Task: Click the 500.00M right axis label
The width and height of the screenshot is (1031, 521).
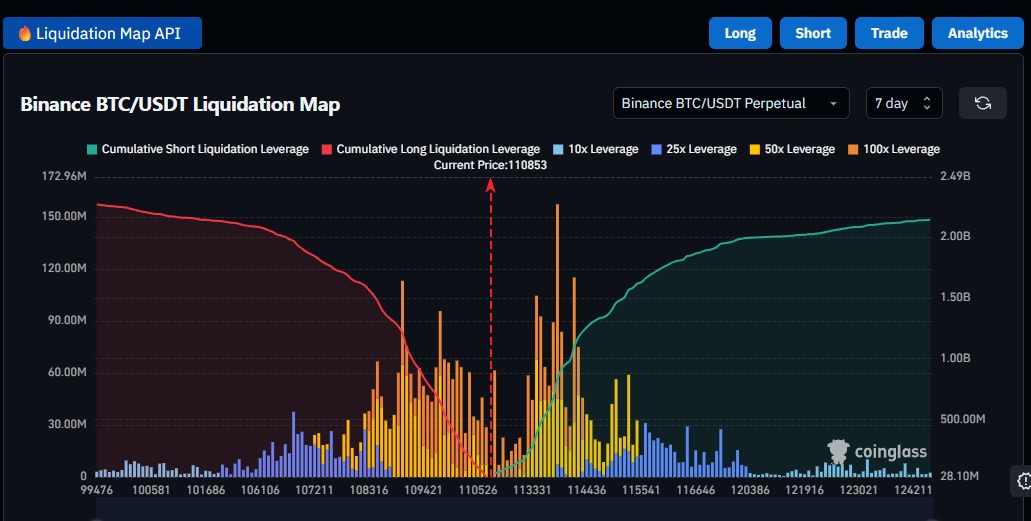Action: (x=963, y=419)
